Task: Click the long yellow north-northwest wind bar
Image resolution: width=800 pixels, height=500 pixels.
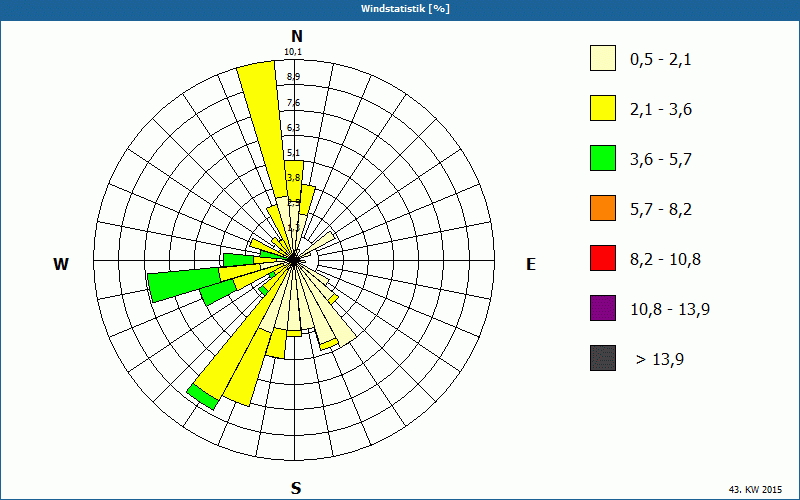Action: click(264, 128)
